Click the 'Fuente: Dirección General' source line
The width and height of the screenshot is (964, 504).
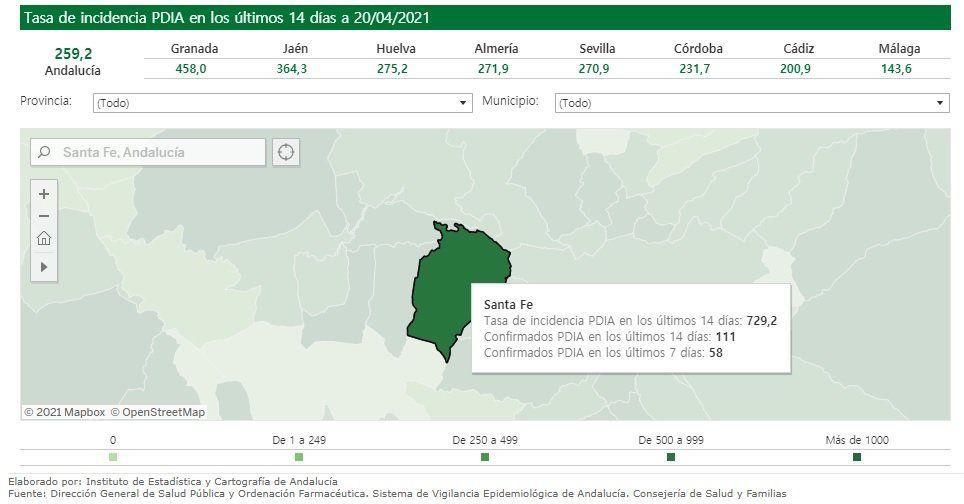[397, 494]
